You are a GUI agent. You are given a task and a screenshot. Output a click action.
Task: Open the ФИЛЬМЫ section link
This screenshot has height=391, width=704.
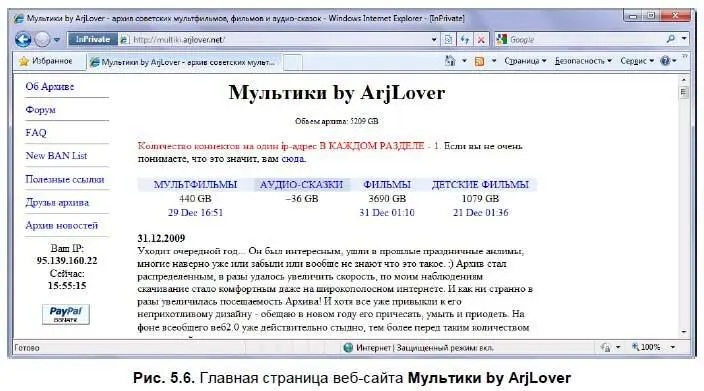coord(387,185)
